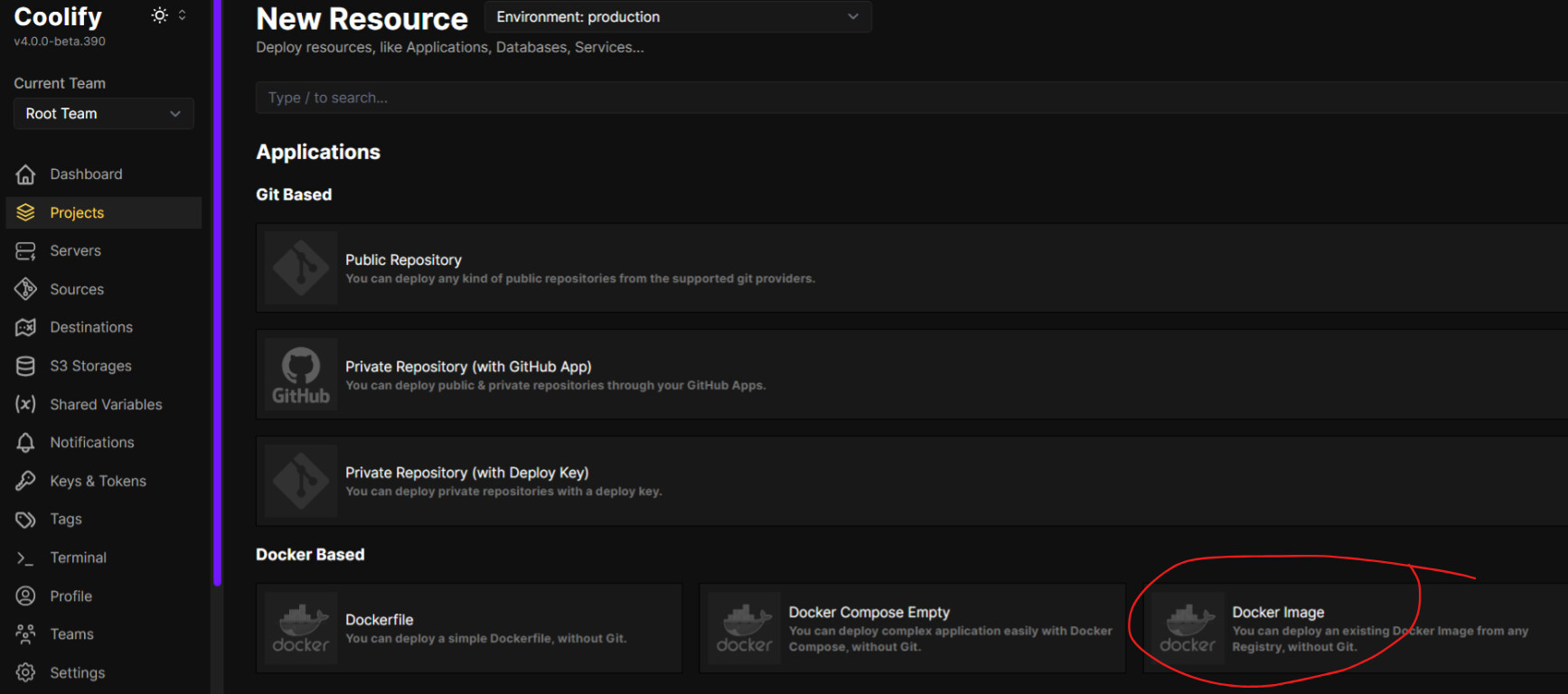Choose Private Repository (with GitHub App)
This screenshot has width=1568, height=694.
point(912,374)
